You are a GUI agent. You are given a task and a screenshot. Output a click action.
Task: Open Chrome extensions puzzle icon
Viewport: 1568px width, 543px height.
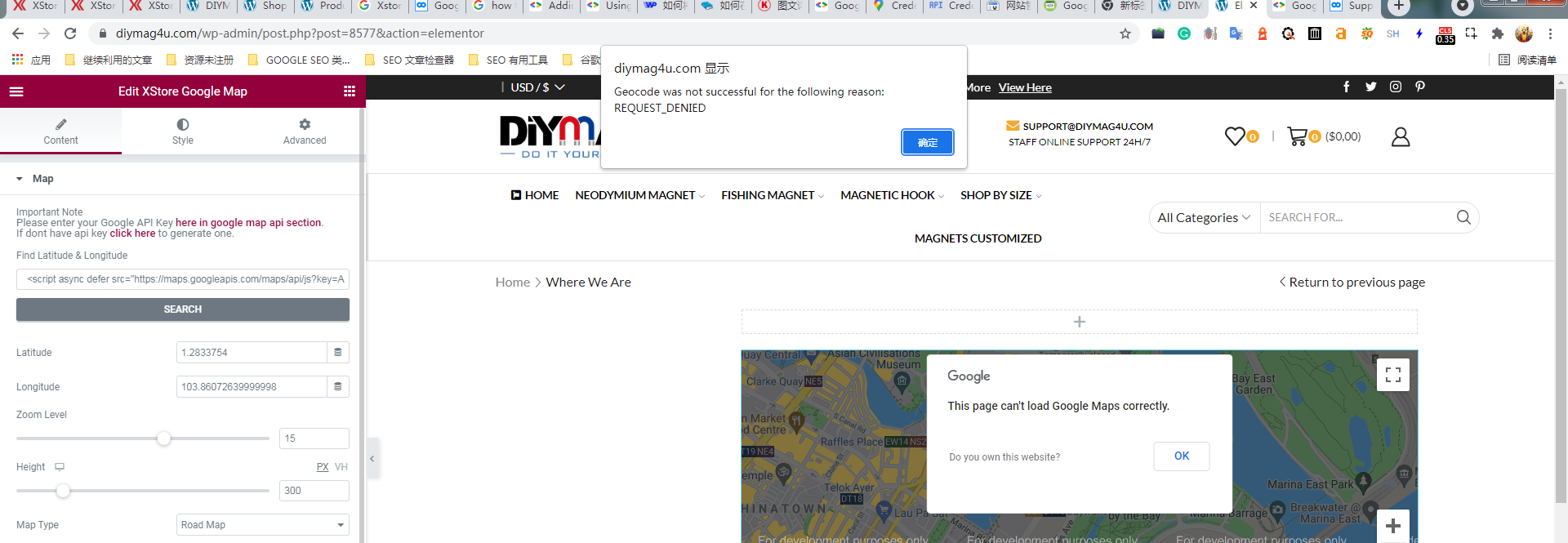click(x=1497, y=33)
